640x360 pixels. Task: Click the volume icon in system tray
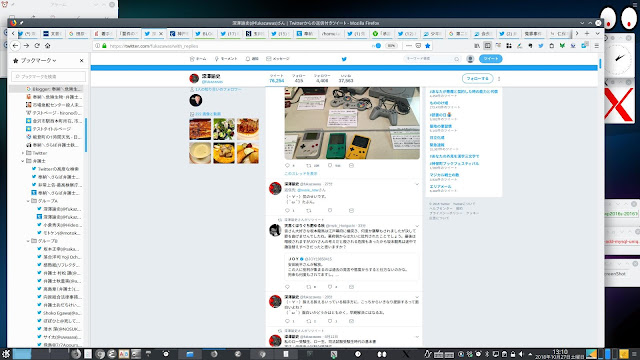click(521, 354)
